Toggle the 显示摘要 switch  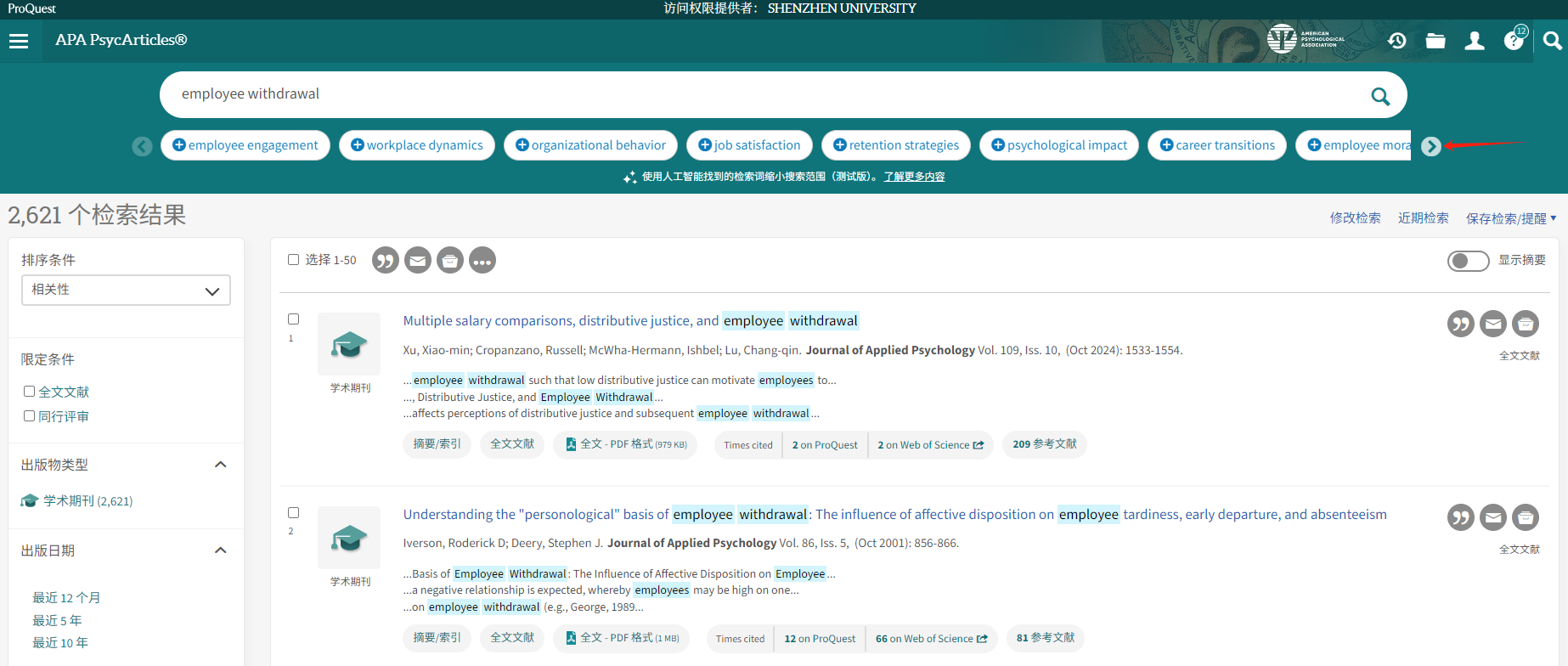point(1468,261)
